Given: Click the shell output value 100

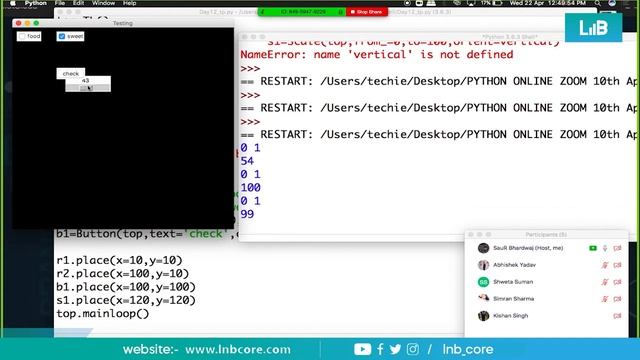Looking at the screenshot, I should pos(250,187).
